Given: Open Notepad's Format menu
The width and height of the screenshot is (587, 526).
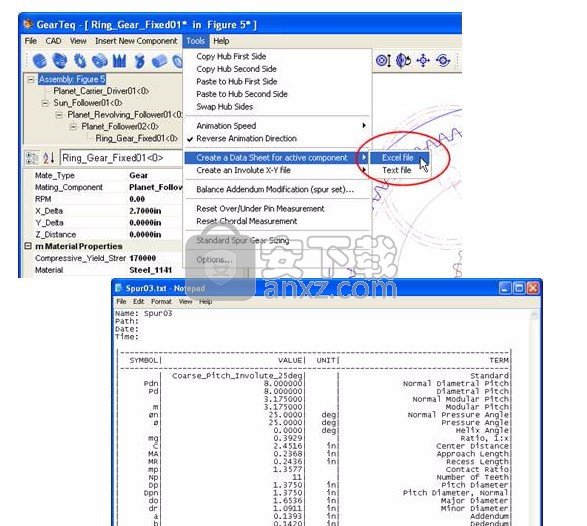Looking at the screenshot, I should [161, 301].
